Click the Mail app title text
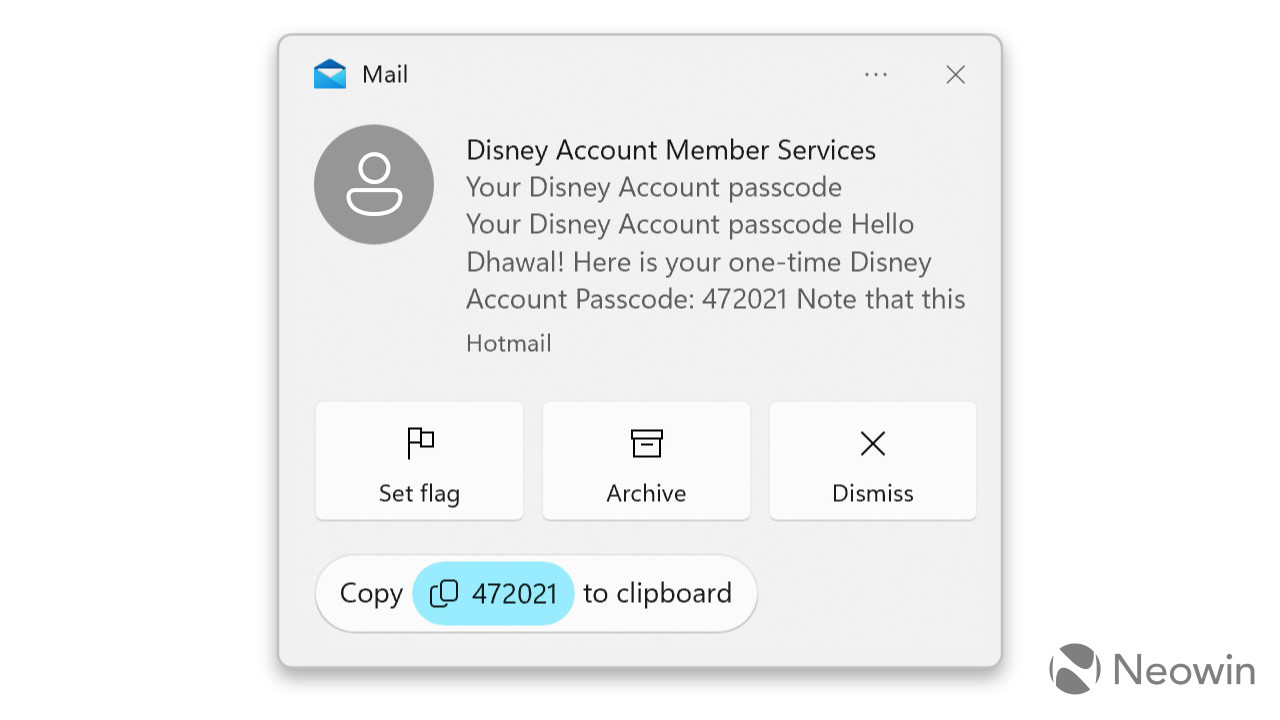Viewport: 1280px width, 720px height. pyautogui.click(x=385, y=75)
